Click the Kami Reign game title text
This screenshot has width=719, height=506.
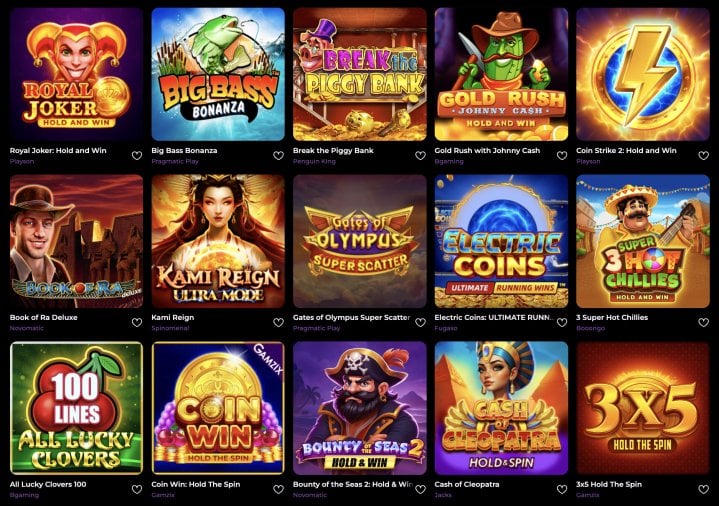172,317
